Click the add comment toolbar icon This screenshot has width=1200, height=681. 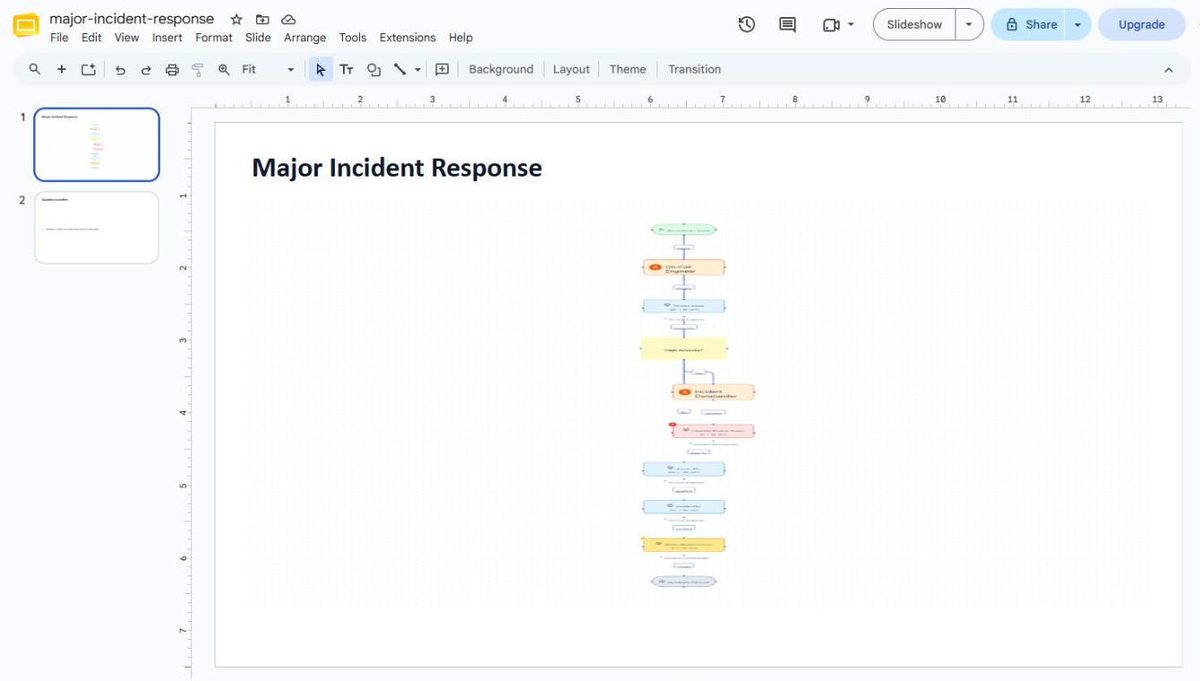click(442, 69)
